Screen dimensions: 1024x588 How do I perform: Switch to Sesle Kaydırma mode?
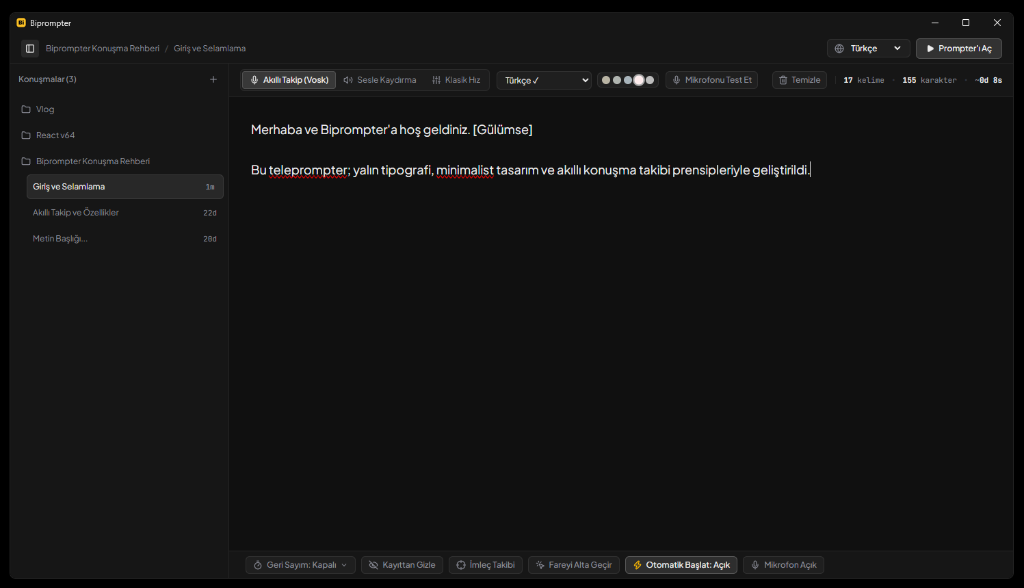[x=379, y=80]
